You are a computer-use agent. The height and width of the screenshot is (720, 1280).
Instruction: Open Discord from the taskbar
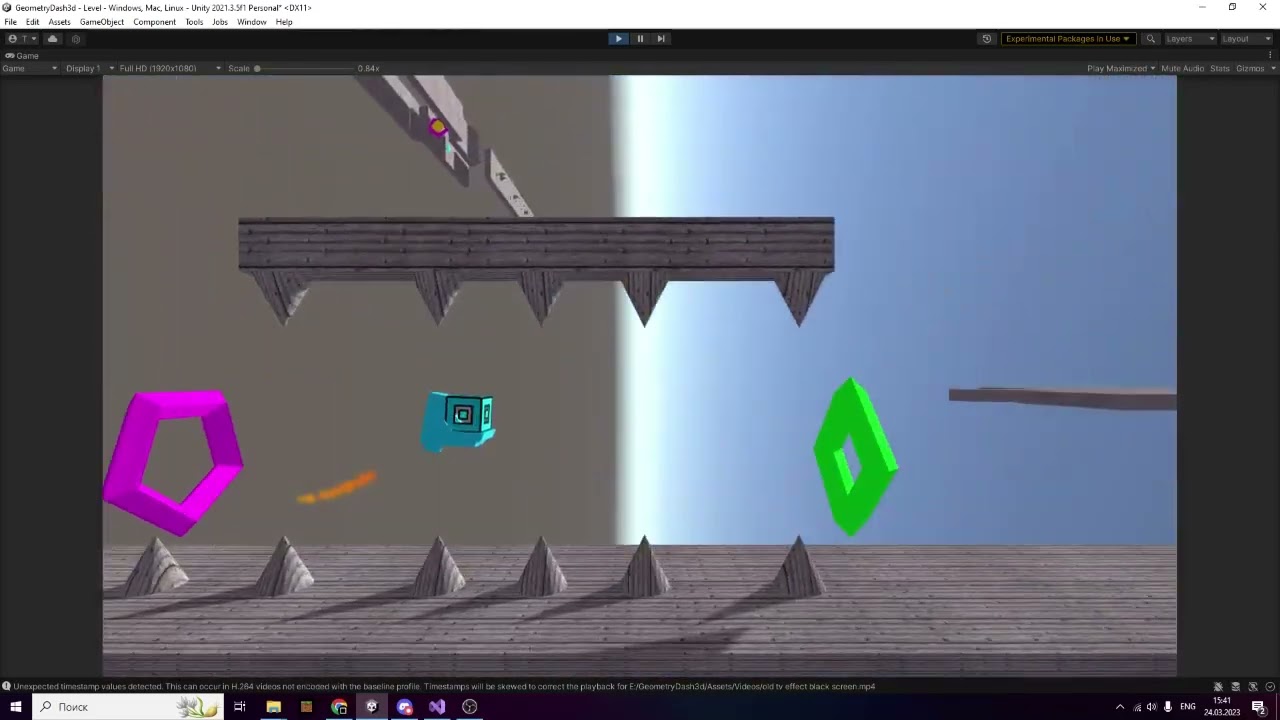[x=404, y=707]
